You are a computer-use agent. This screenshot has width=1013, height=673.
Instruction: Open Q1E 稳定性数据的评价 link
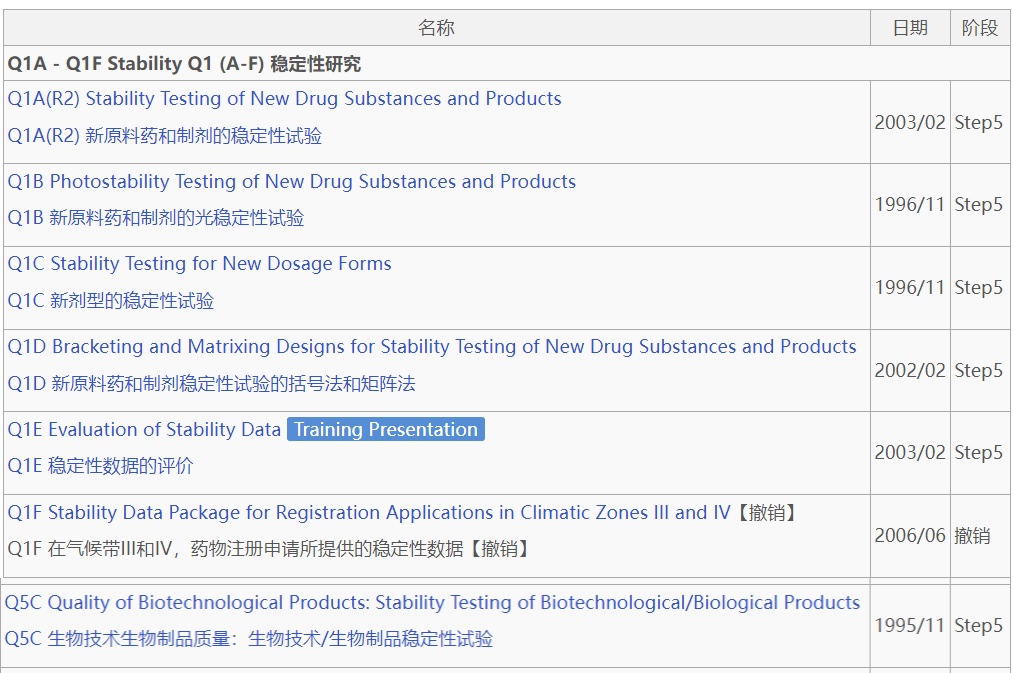click(101, 466)
